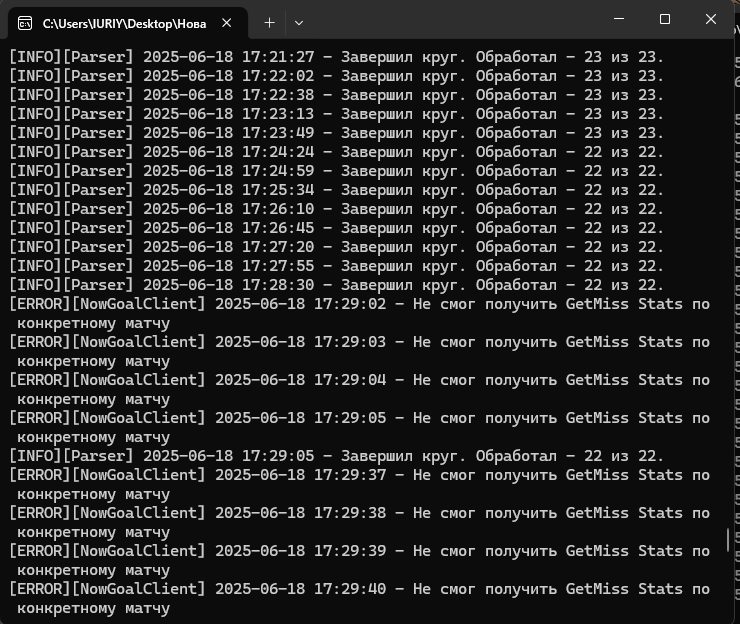
Task: Click the Parser log entry at 17:28:30
Action: point(336,285)
